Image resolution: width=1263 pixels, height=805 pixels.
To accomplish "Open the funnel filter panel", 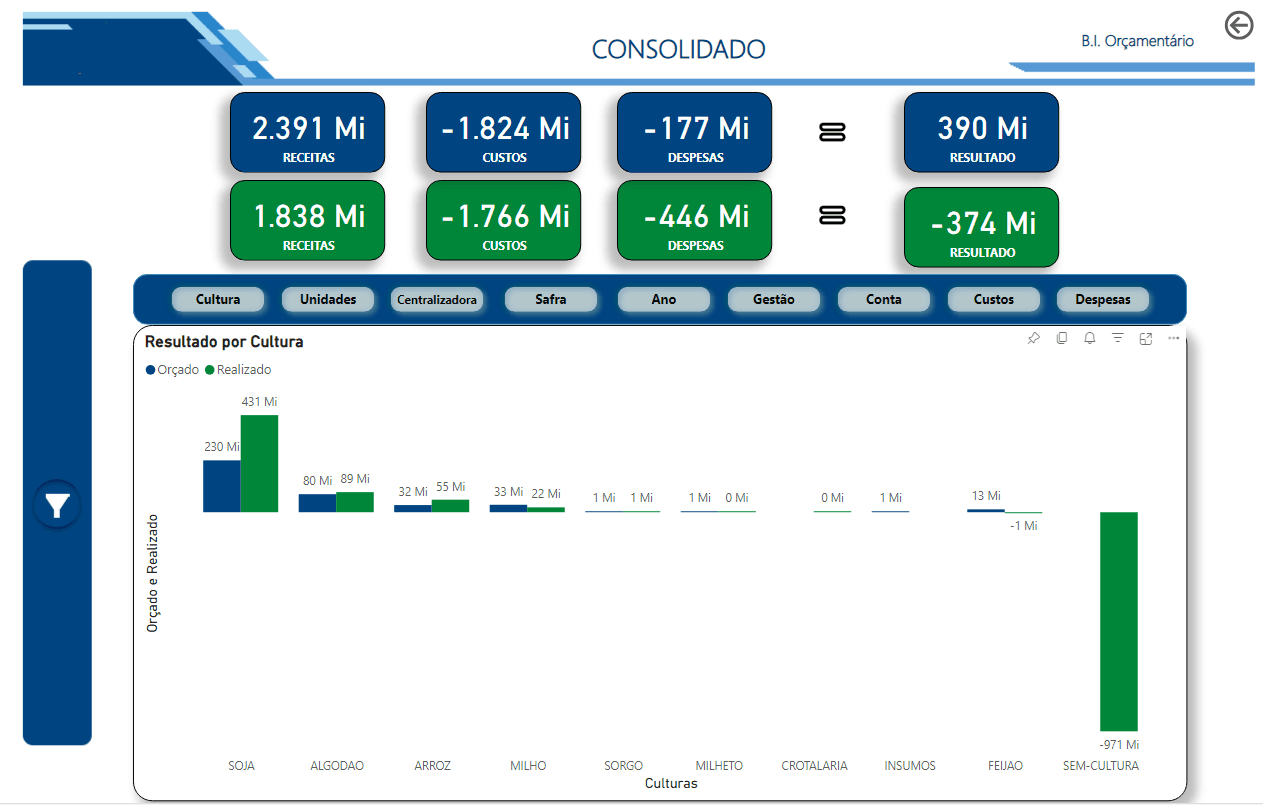I will coord(57,505).
